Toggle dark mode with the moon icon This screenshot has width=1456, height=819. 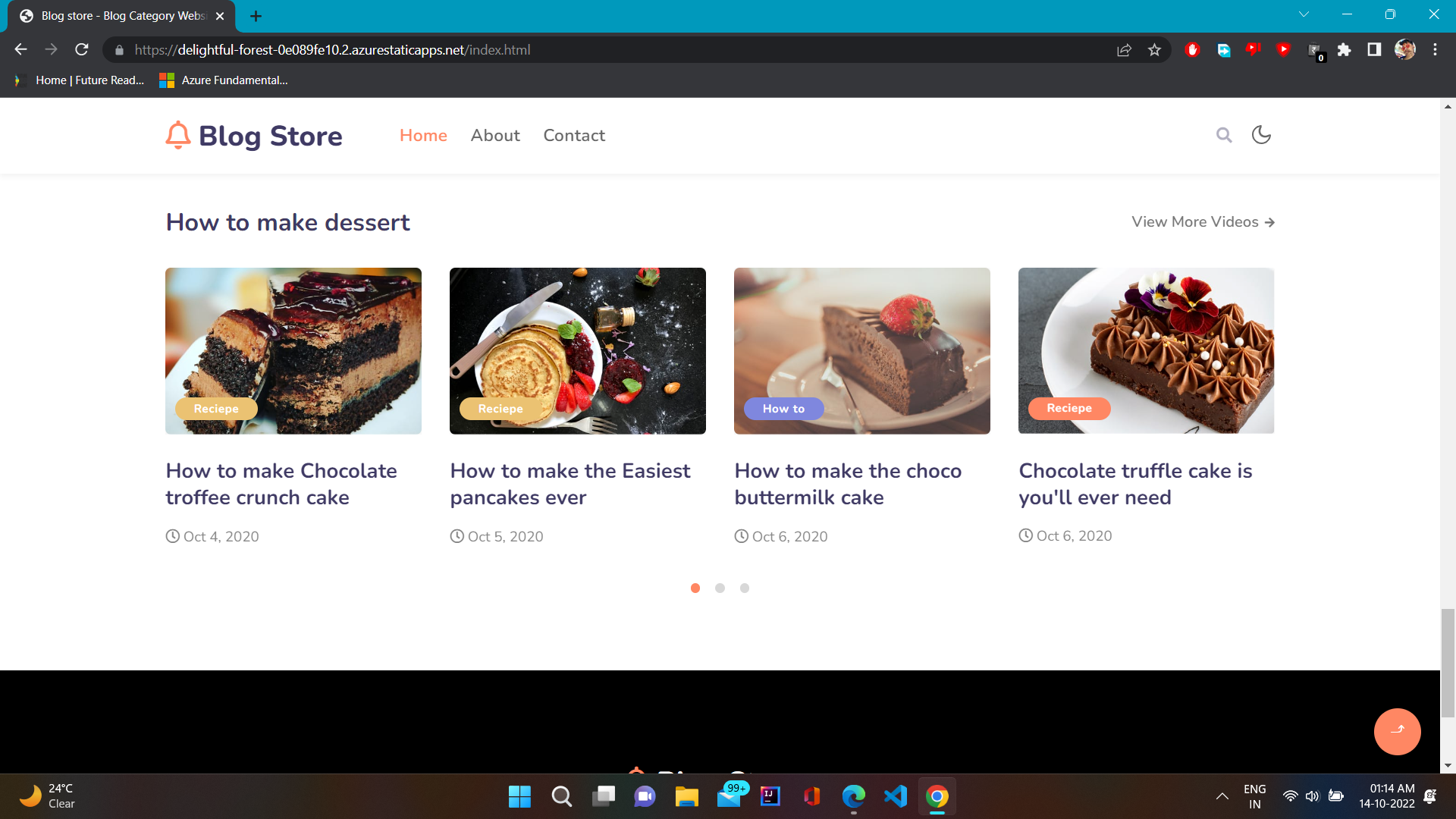pos(1260,135)
